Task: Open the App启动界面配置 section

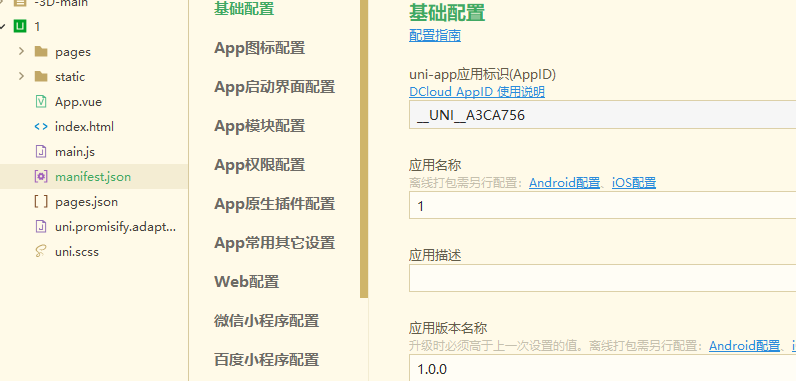Action: click(x=275, y=87)
